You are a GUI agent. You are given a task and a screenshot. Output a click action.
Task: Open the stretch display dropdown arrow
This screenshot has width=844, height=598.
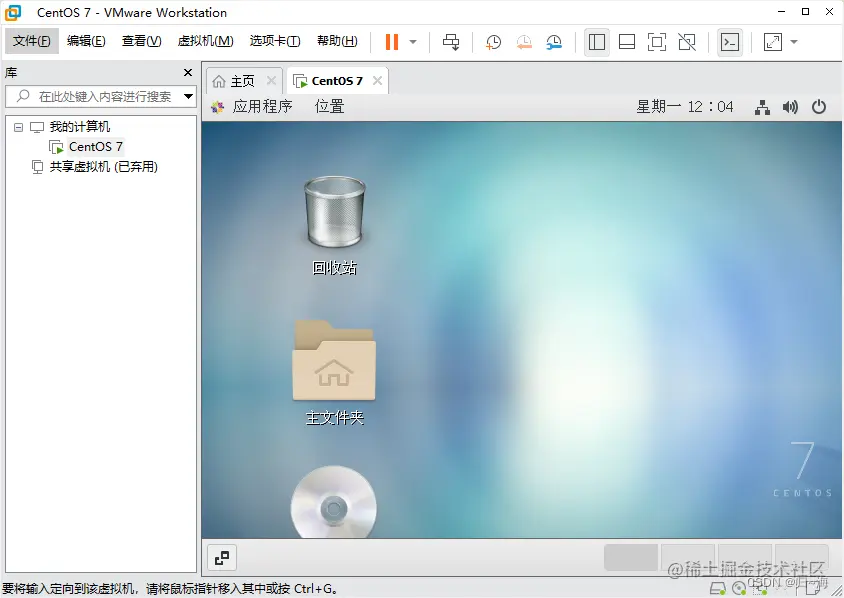(x=793, y=41)
